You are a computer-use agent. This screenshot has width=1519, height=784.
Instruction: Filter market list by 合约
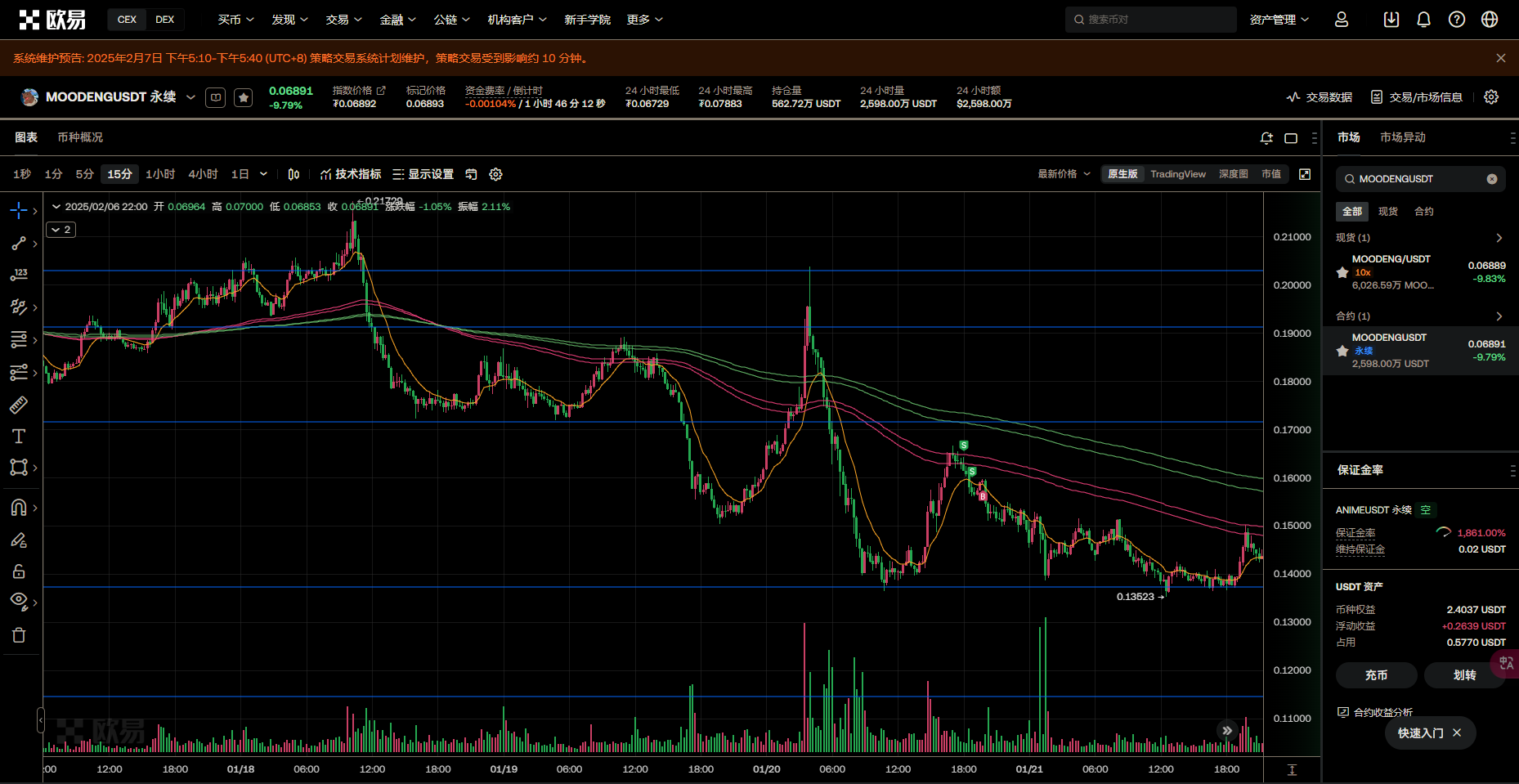pyautogui.click(x=1424, y=212)
